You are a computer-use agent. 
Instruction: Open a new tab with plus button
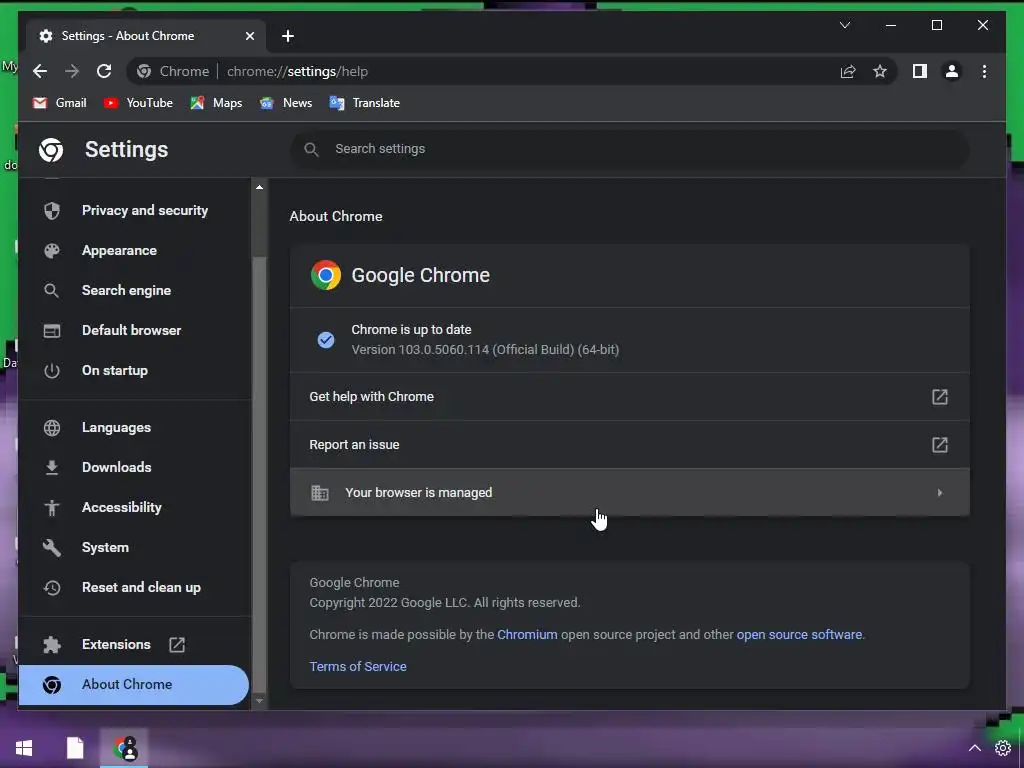[x=288, y=36]
